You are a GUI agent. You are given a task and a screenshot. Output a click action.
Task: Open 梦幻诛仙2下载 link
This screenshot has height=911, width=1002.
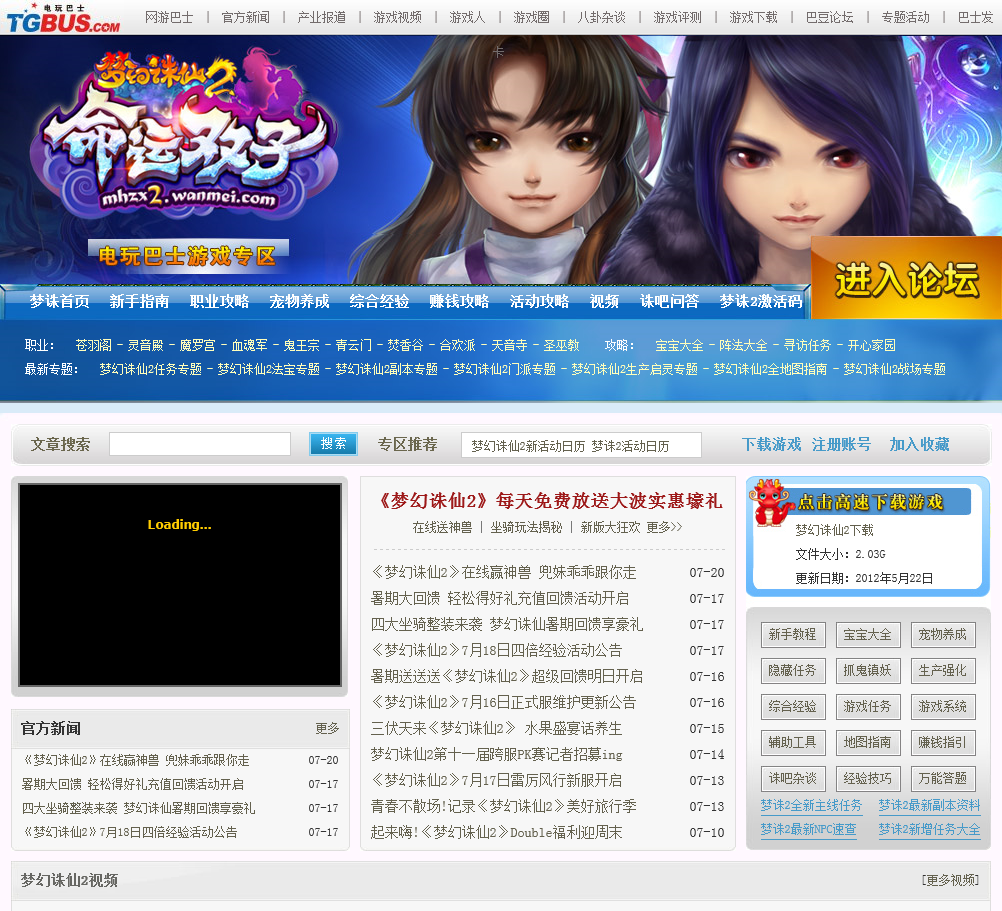834,530
